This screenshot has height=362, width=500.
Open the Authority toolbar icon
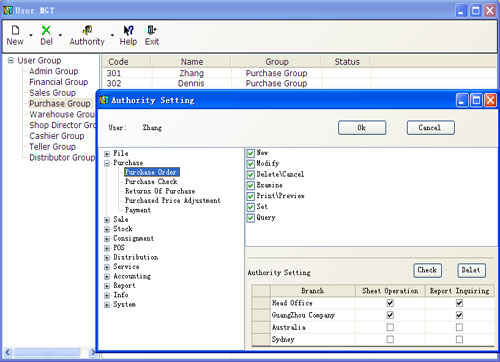coord(87,35)
